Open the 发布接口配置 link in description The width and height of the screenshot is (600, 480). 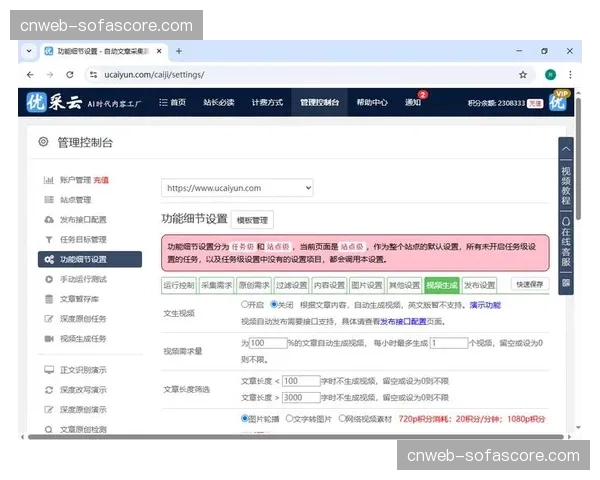point(403,322)
